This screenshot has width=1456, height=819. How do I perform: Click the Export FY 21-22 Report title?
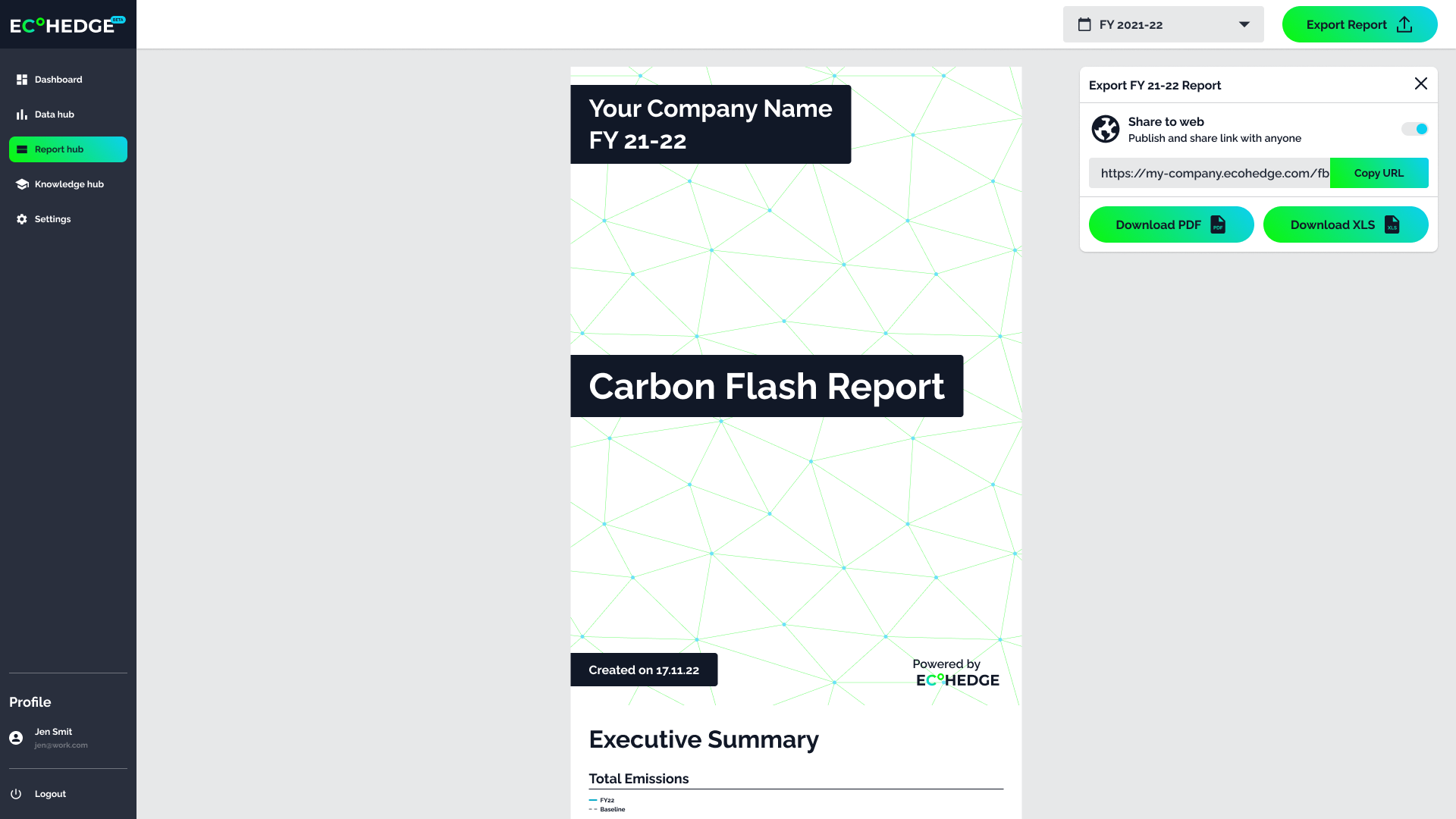1155,85
